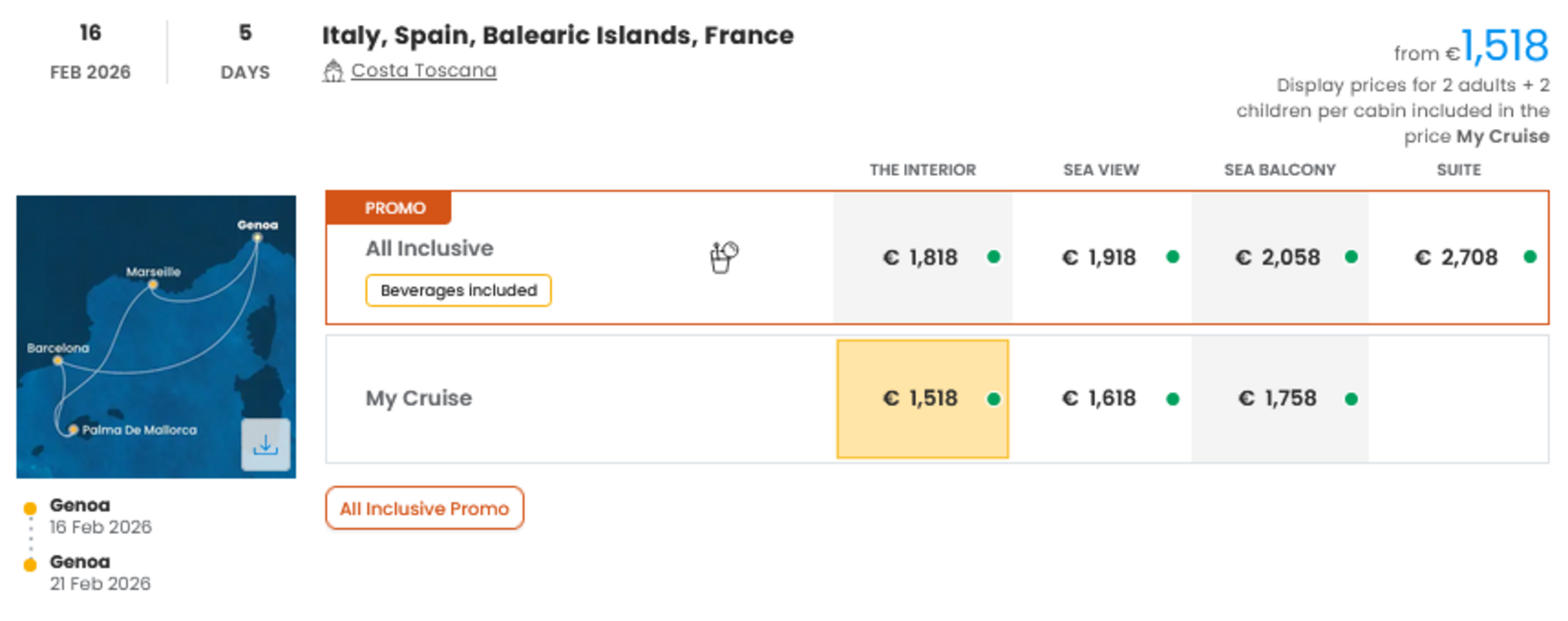The height and width of the screenshot is (621, 1568).
Task: Select My Cruise Interior price € 1,518
Action: [x=922, y=398]
